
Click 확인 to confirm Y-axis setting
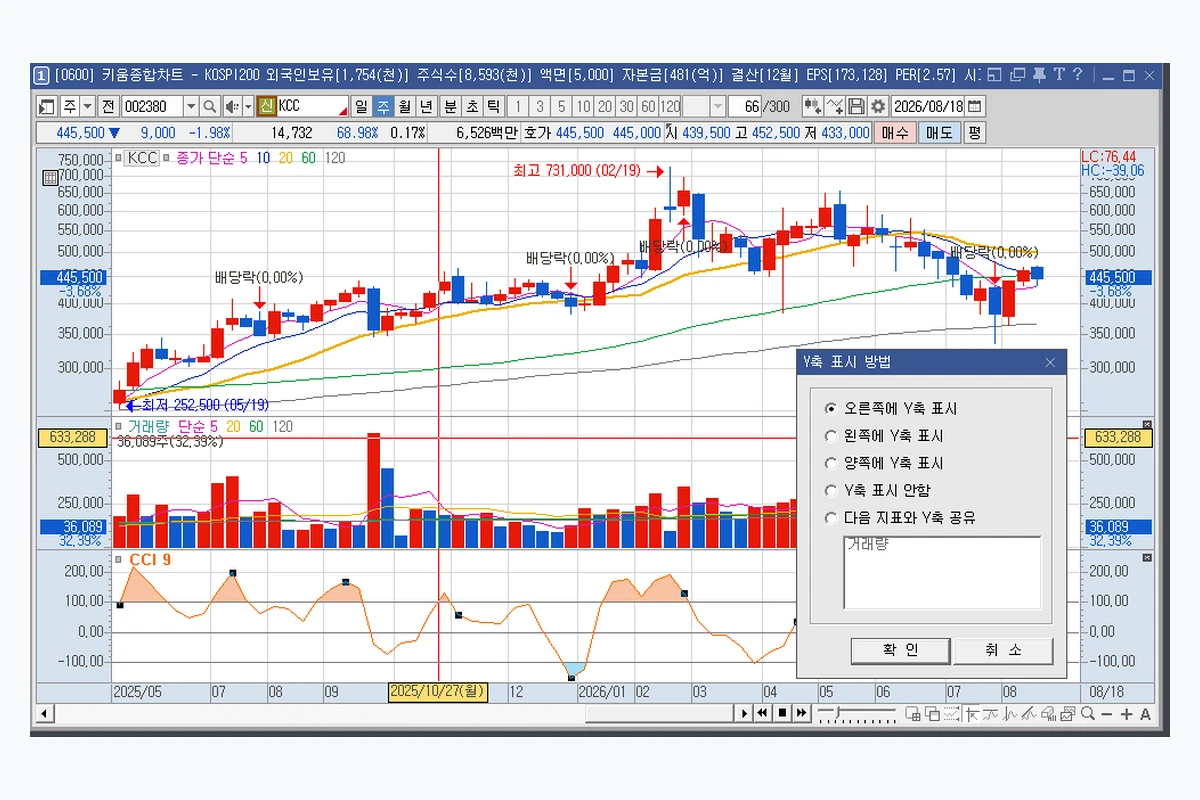coord(900,650)
